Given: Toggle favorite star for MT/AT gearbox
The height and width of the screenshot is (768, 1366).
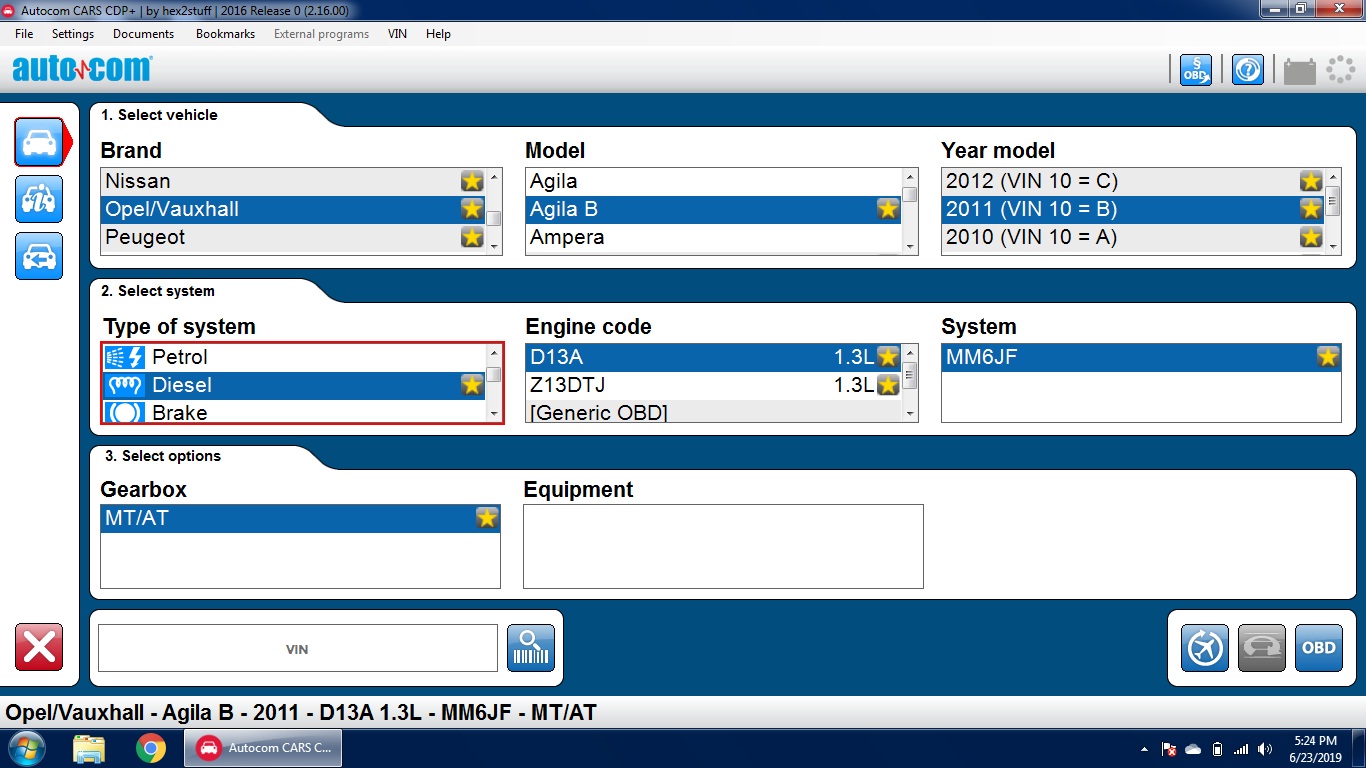Looking at the screenshot, I should (487, 518).
